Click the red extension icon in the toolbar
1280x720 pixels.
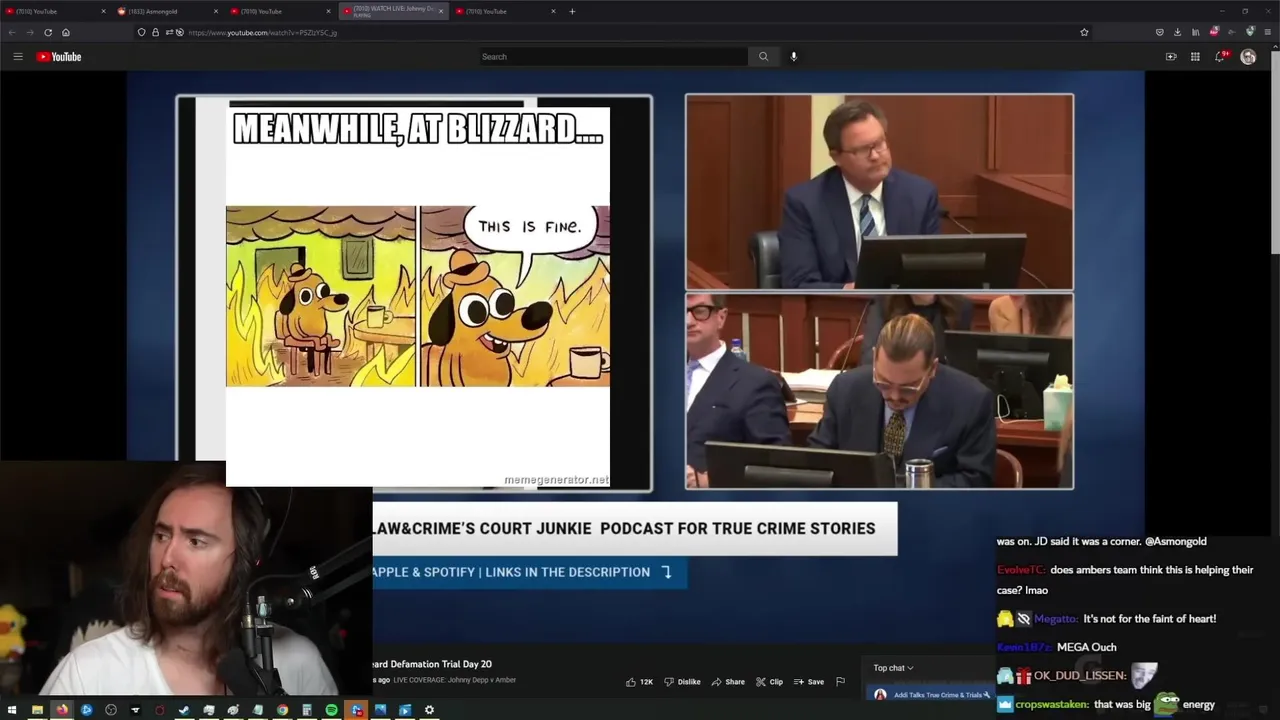(x=1214, y=32)
